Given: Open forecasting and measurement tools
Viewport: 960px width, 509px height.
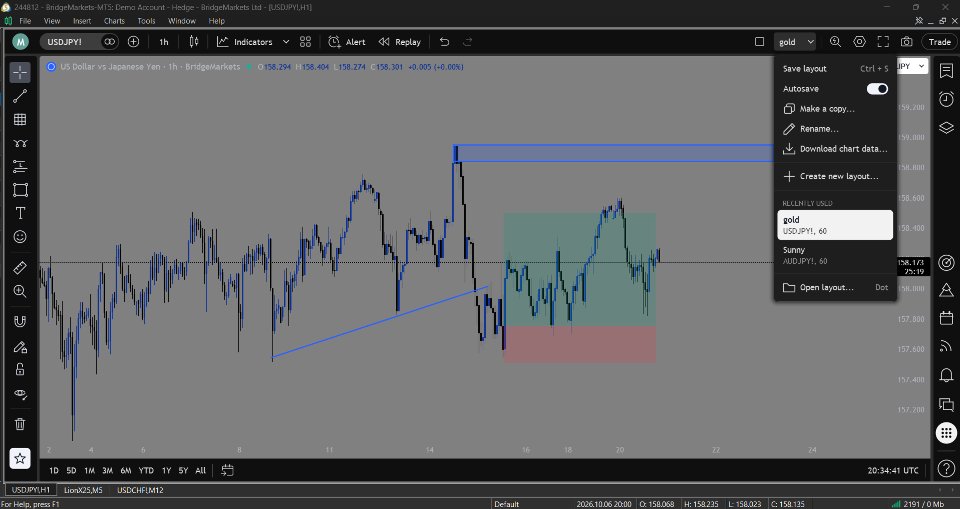Looking at the screenshot, I should tap(20, 166).
